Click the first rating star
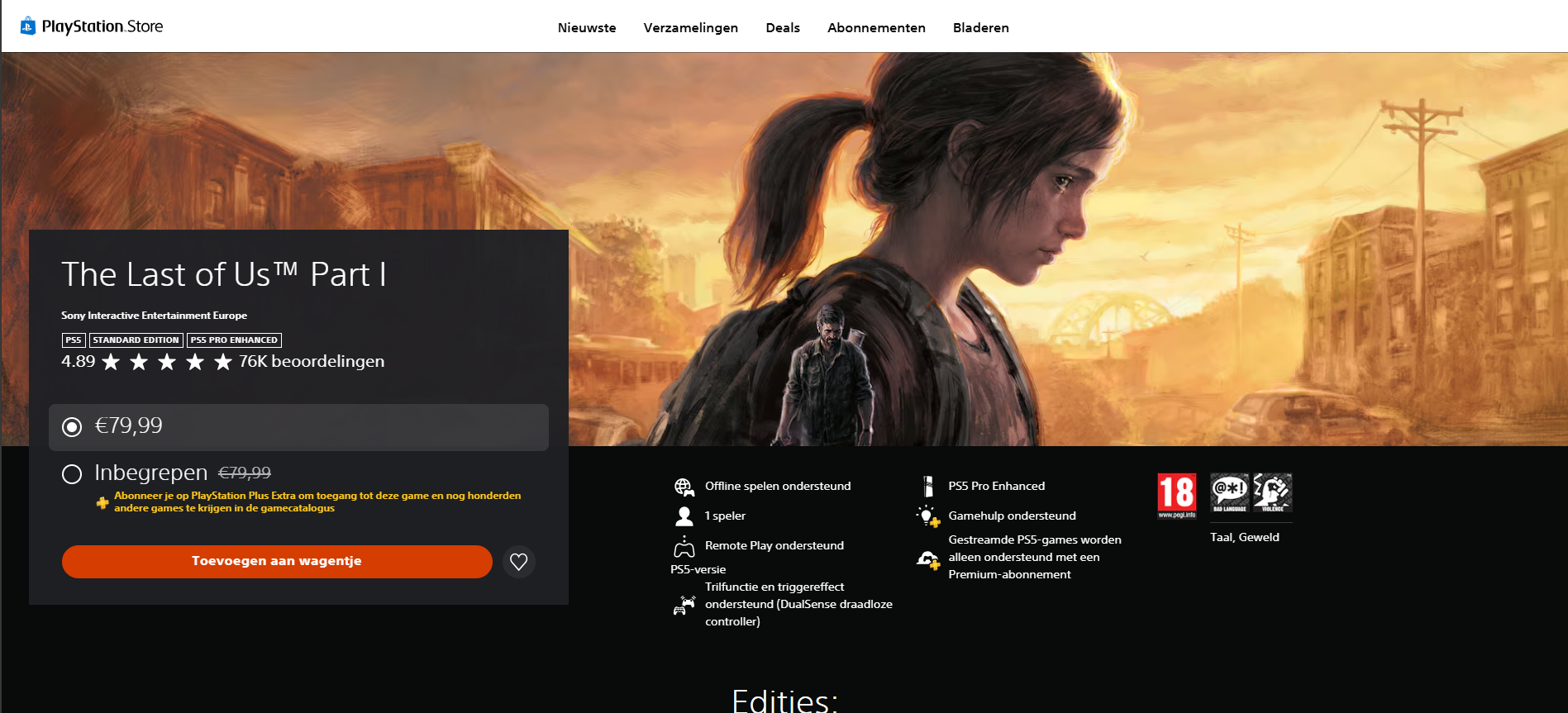Image resolution: width=1568 pixels, height=713 pixels. (x=111, y=362)
